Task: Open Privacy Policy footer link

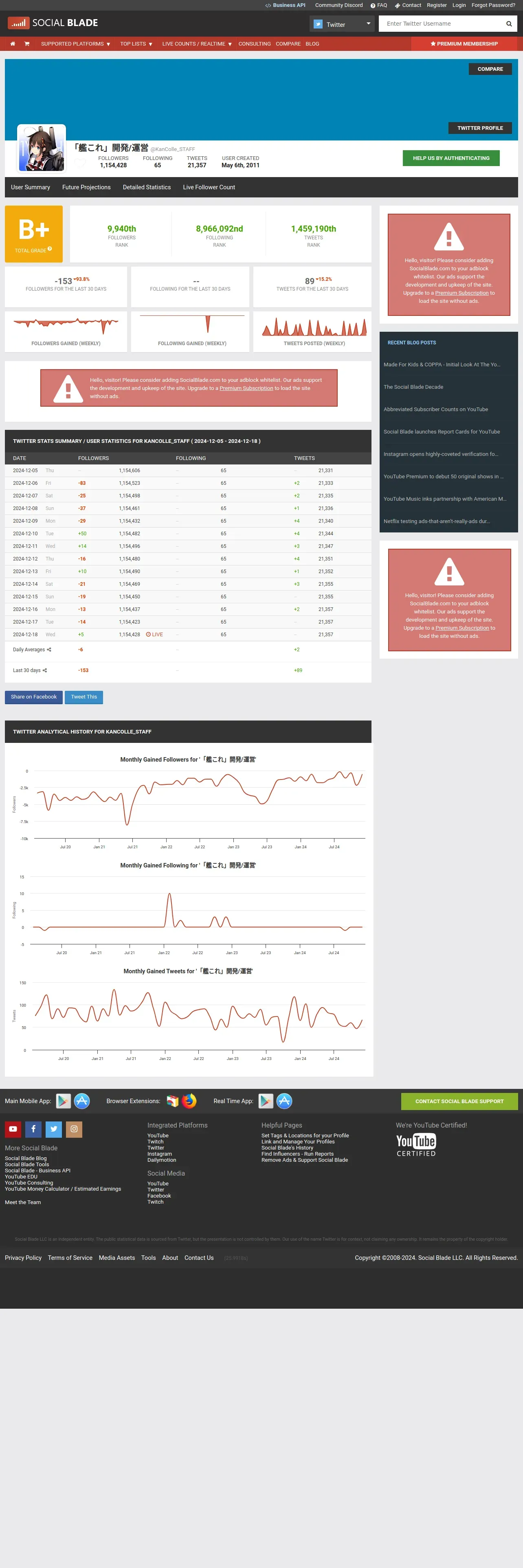Action: (x=23, y=1257)
